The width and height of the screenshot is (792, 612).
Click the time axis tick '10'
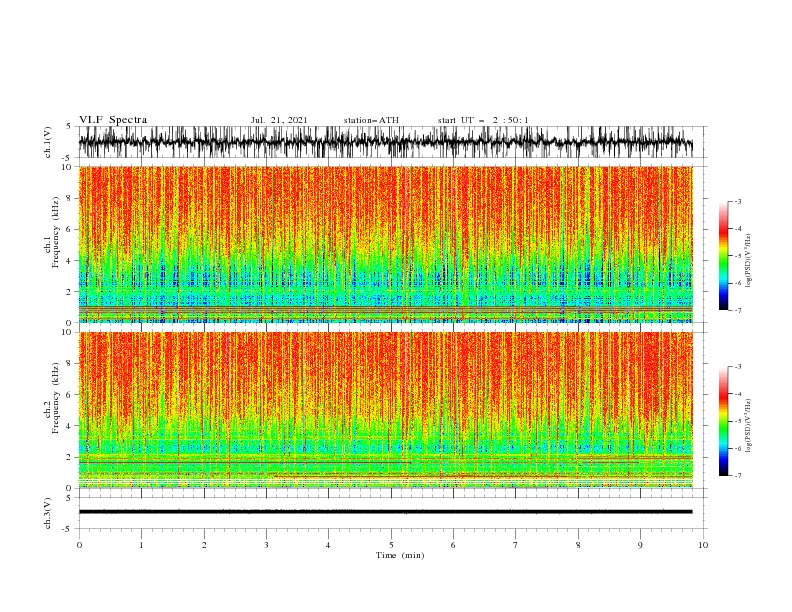tap(703, 545)
